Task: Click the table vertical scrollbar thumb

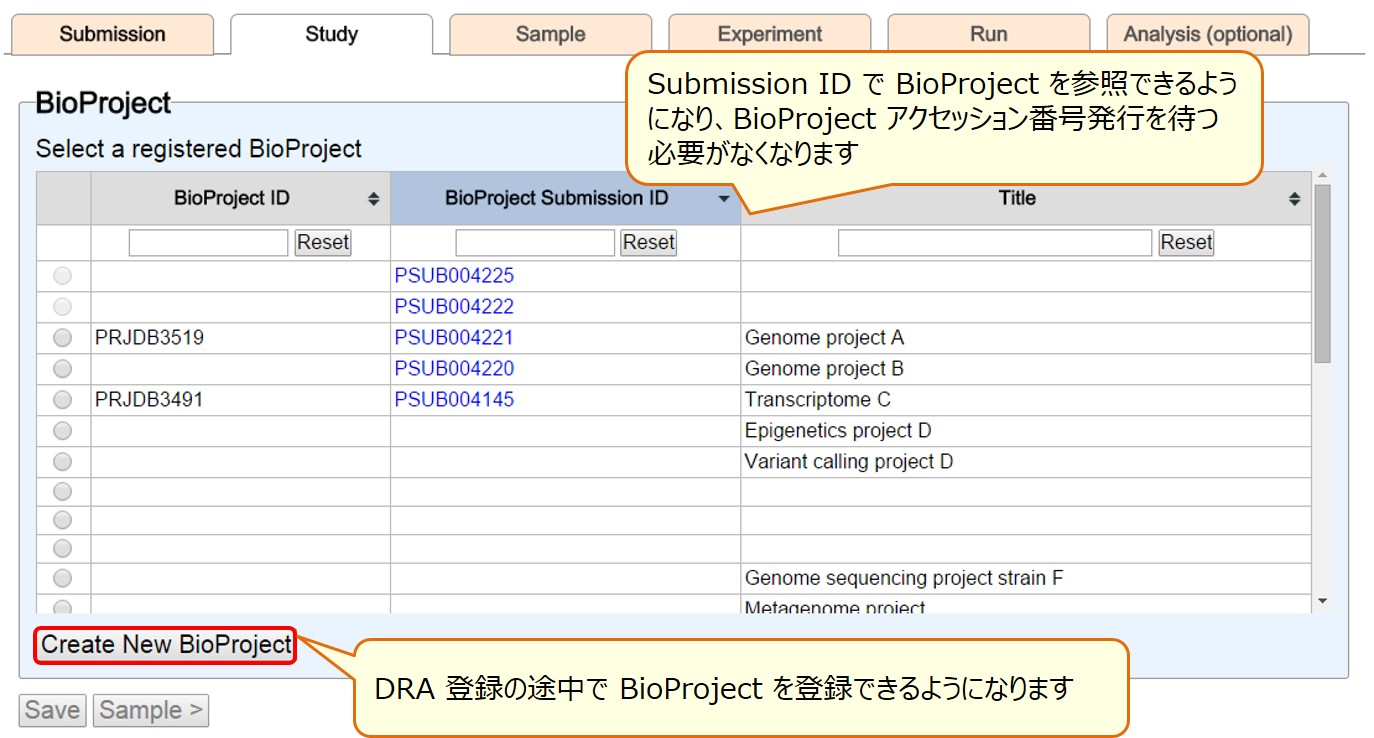Action: click(1323, 274)
